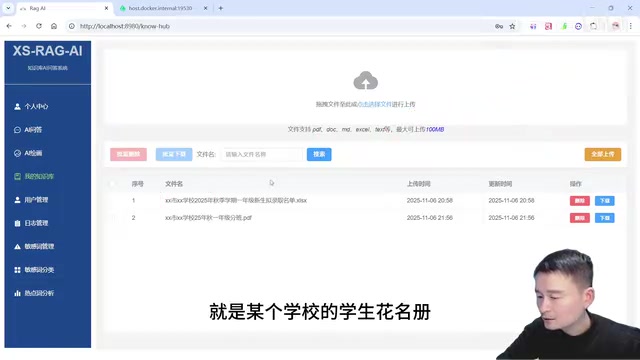Open AI问答 chat page
640x360 pixels.
coord(29,130)
